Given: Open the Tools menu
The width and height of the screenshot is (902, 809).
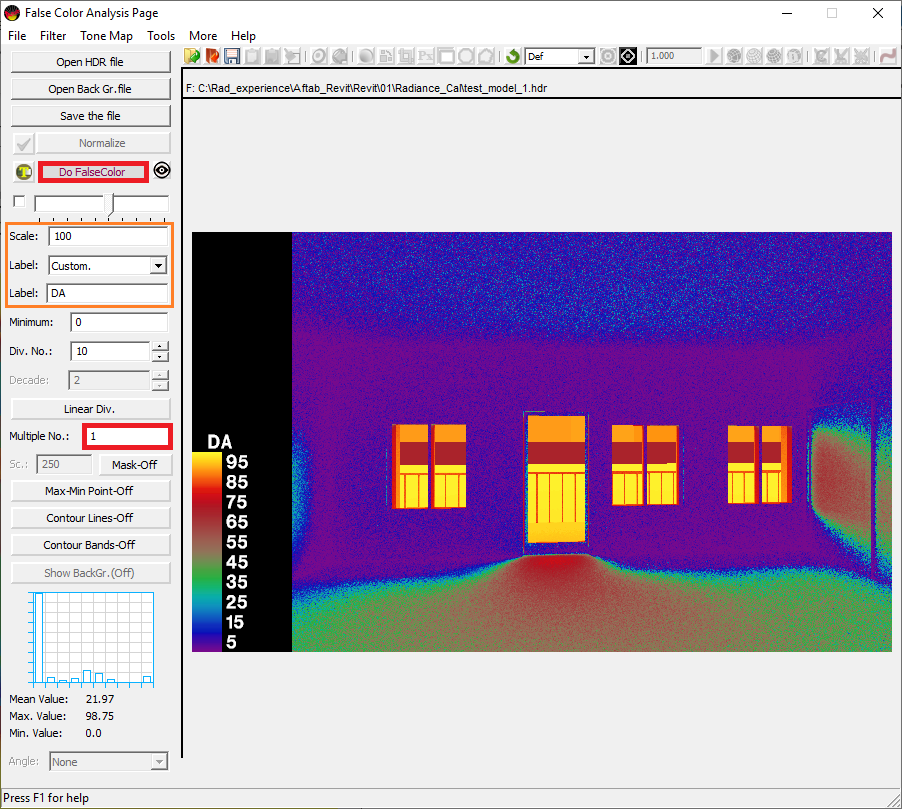Looking at the screenshot, I should pos(161,36).
